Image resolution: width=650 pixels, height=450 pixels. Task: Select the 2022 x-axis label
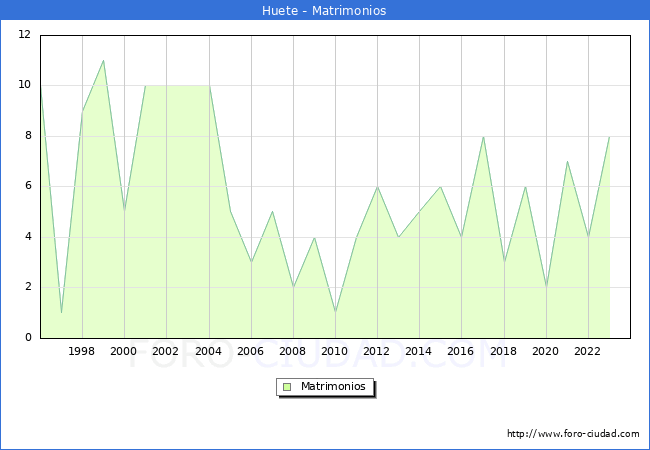pyautogui.click(x=587, y=351)
